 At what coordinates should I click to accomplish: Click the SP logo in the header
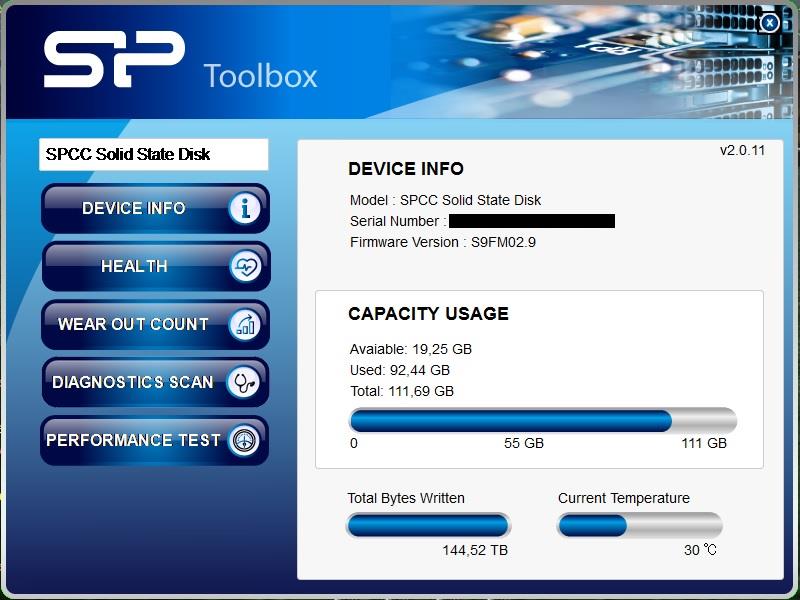point(114,59)
